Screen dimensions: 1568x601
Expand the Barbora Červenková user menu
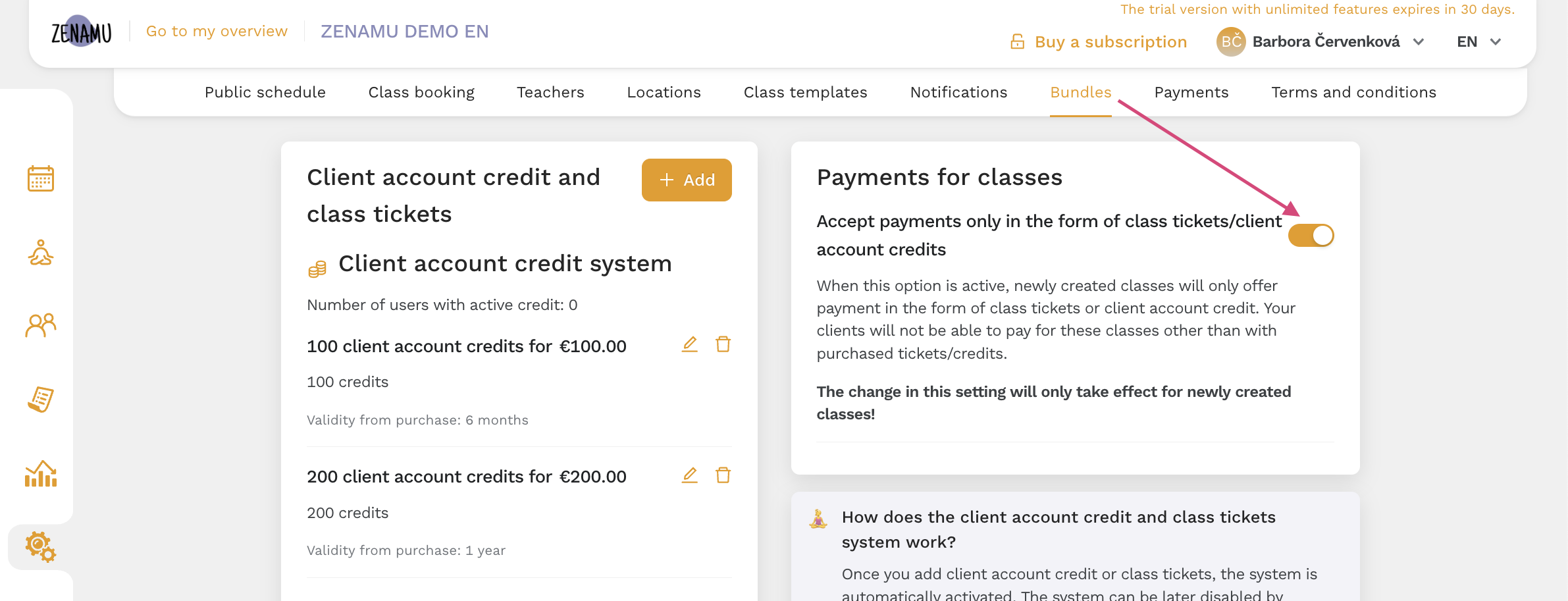(x=1320, y=41)
